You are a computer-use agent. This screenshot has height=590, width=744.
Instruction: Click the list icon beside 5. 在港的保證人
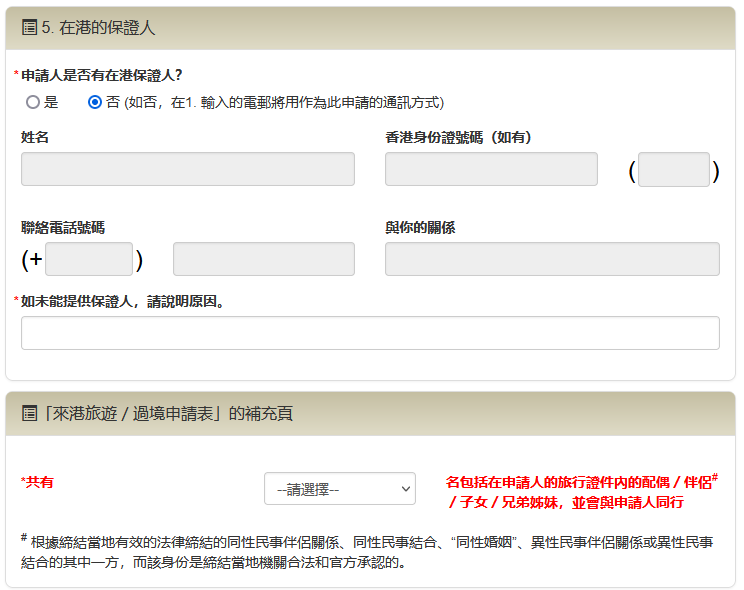[29, 28]
